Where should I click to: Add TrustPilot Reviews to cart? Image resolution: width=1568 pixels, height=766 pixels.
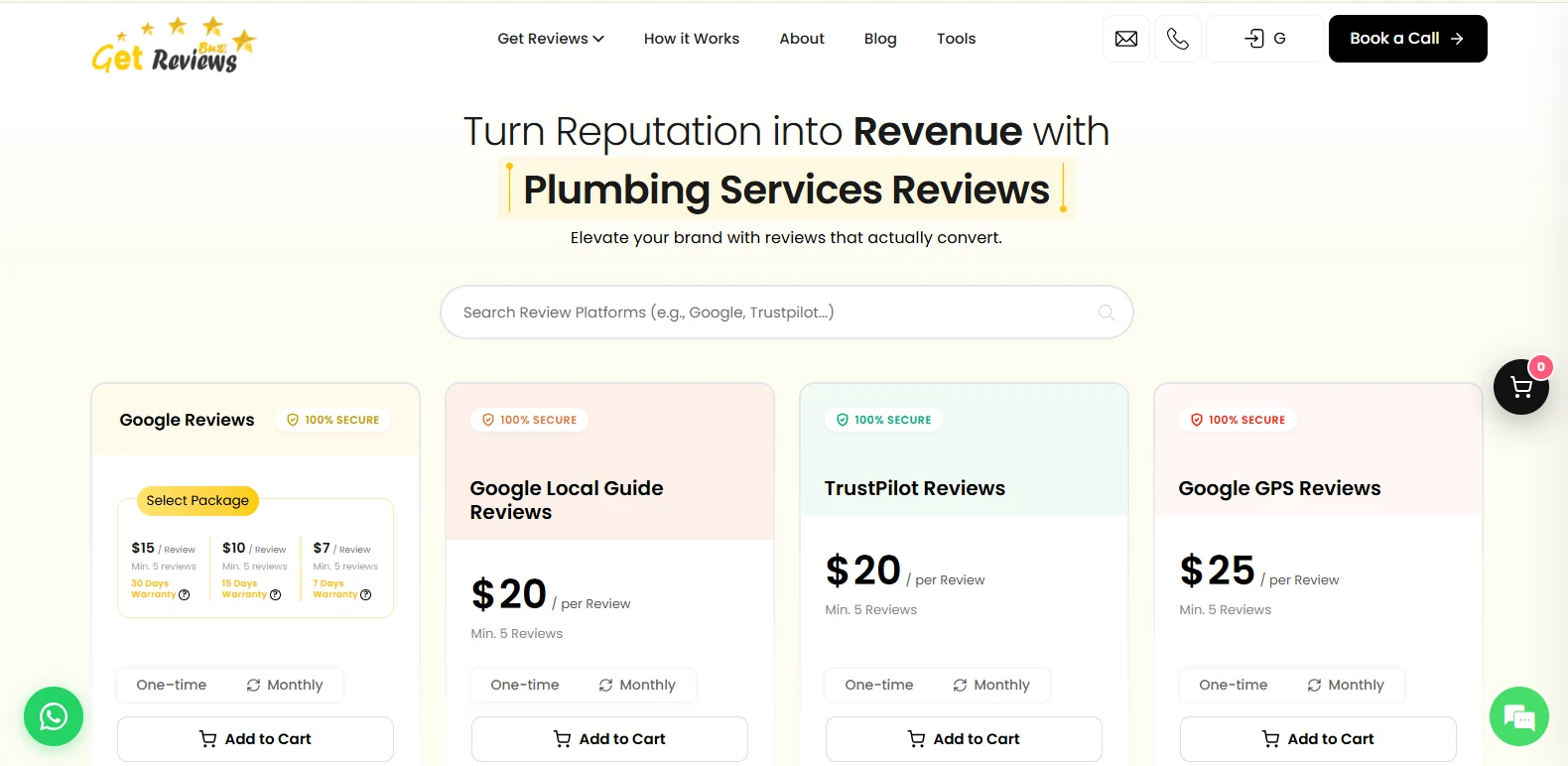click(x=964, y=739)
